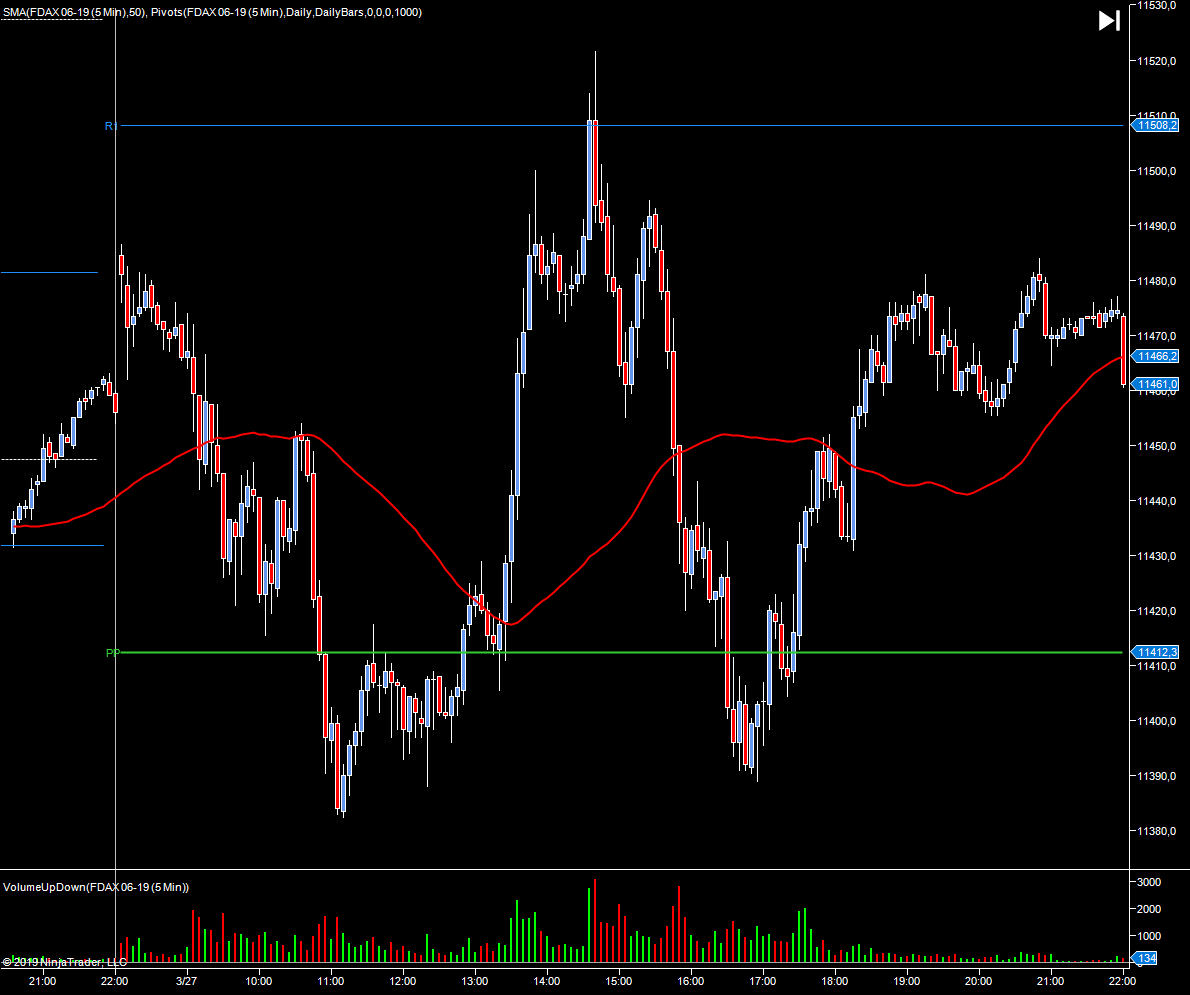1190x995 pixels.
Task: Select the 11508,2 price marker
Action: click(1157, 125)
